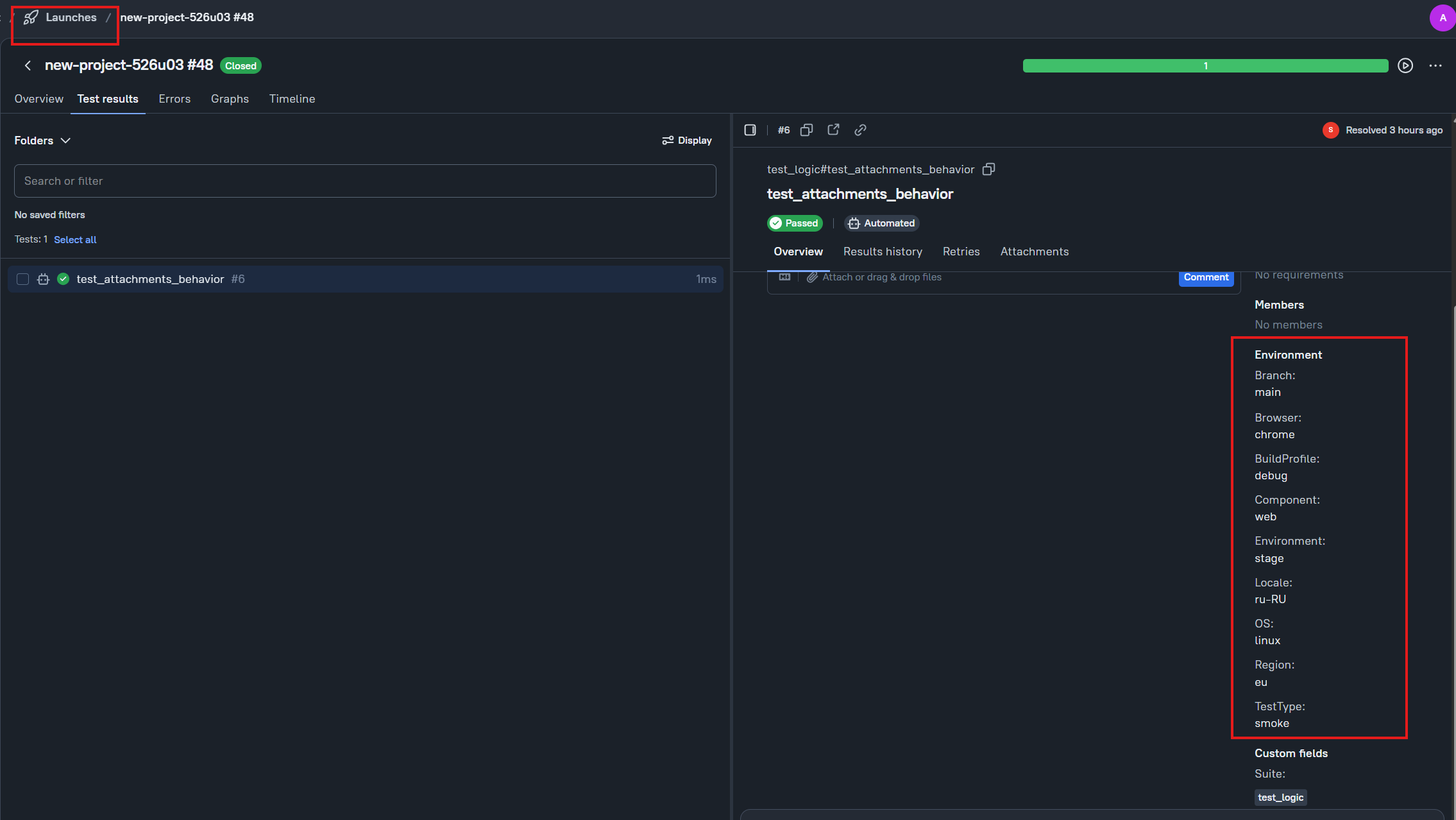
Task: Toggle markdown icon in comment box
Action: click(784, 277)
